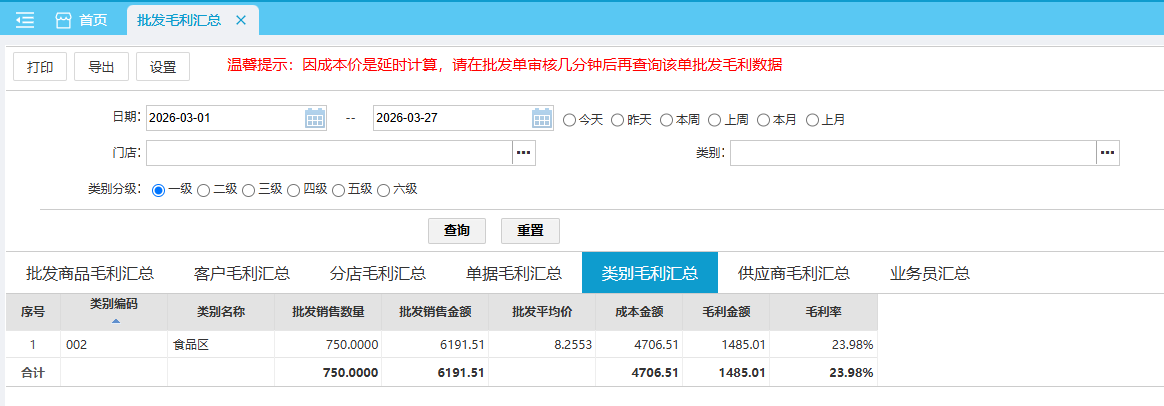Screen dimensions: 1164x406
Task: Switch to 客户毛利汇总 tab
Action: coord(242,273)
